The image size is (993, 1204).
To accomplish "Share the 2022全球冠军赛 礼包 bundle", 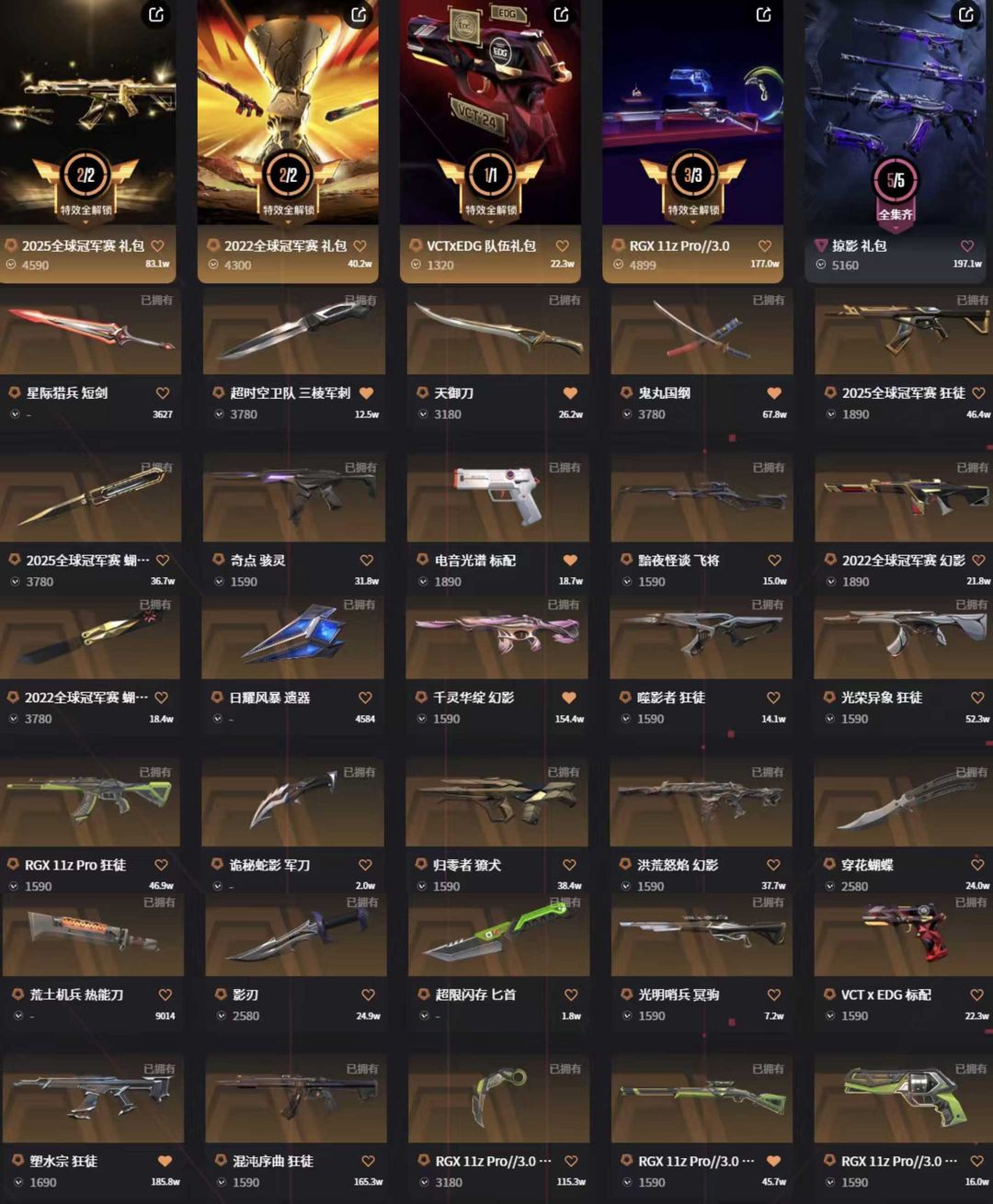I will [x=360, y=15].
